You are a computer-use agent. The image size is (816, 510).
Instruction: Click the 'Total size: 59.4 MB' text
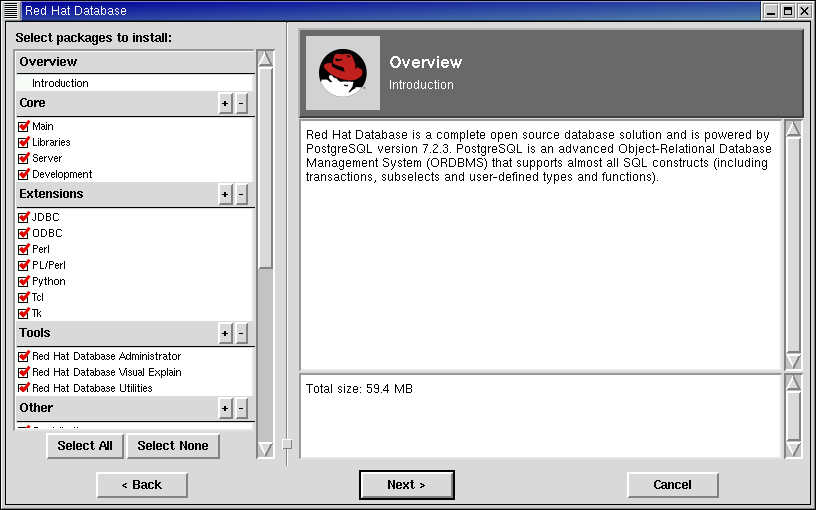(359, 389)
